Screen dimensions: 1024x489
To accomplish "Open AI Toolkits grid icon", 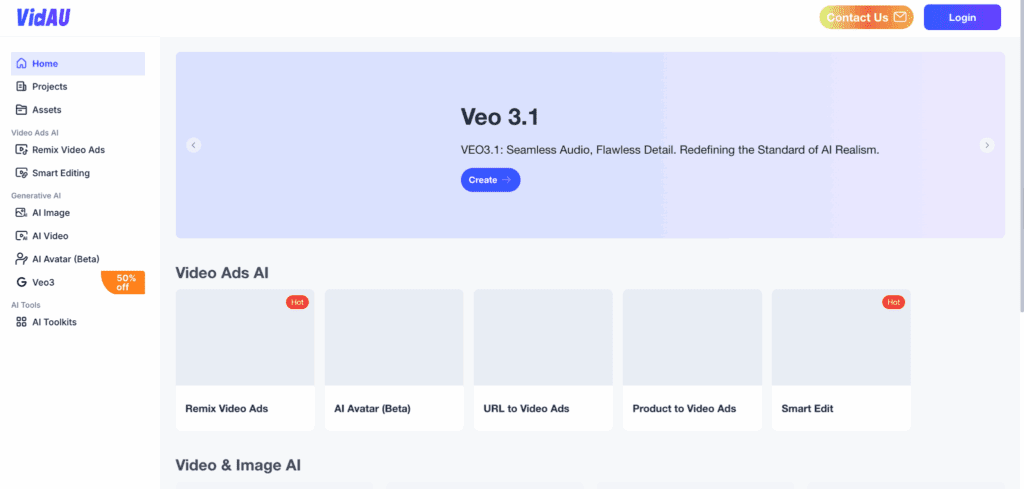I will pos(22,322).
